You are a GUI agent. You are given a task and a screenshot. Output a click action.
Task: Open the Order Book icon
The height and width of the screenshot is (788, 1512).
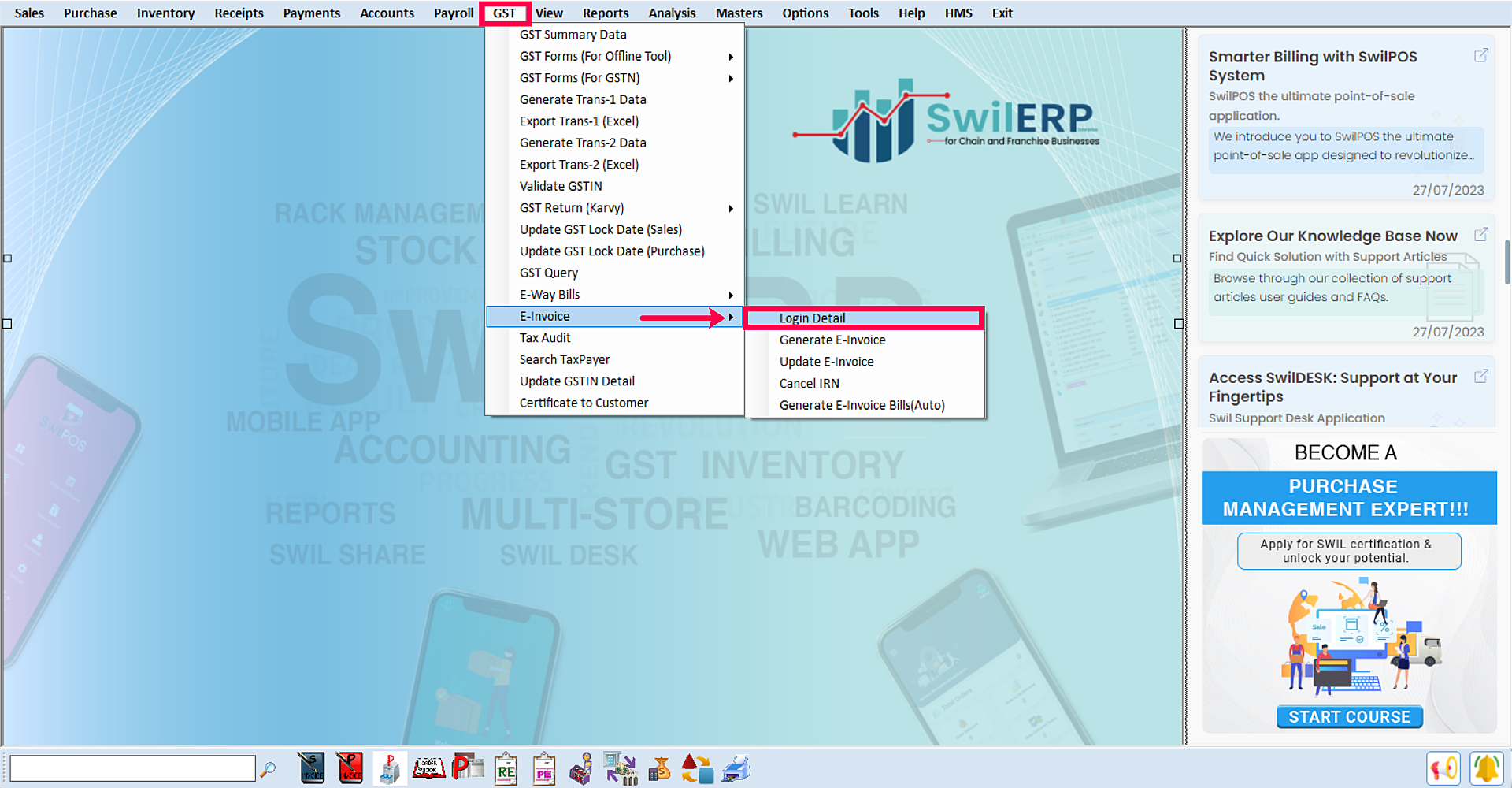pos(429,768)
